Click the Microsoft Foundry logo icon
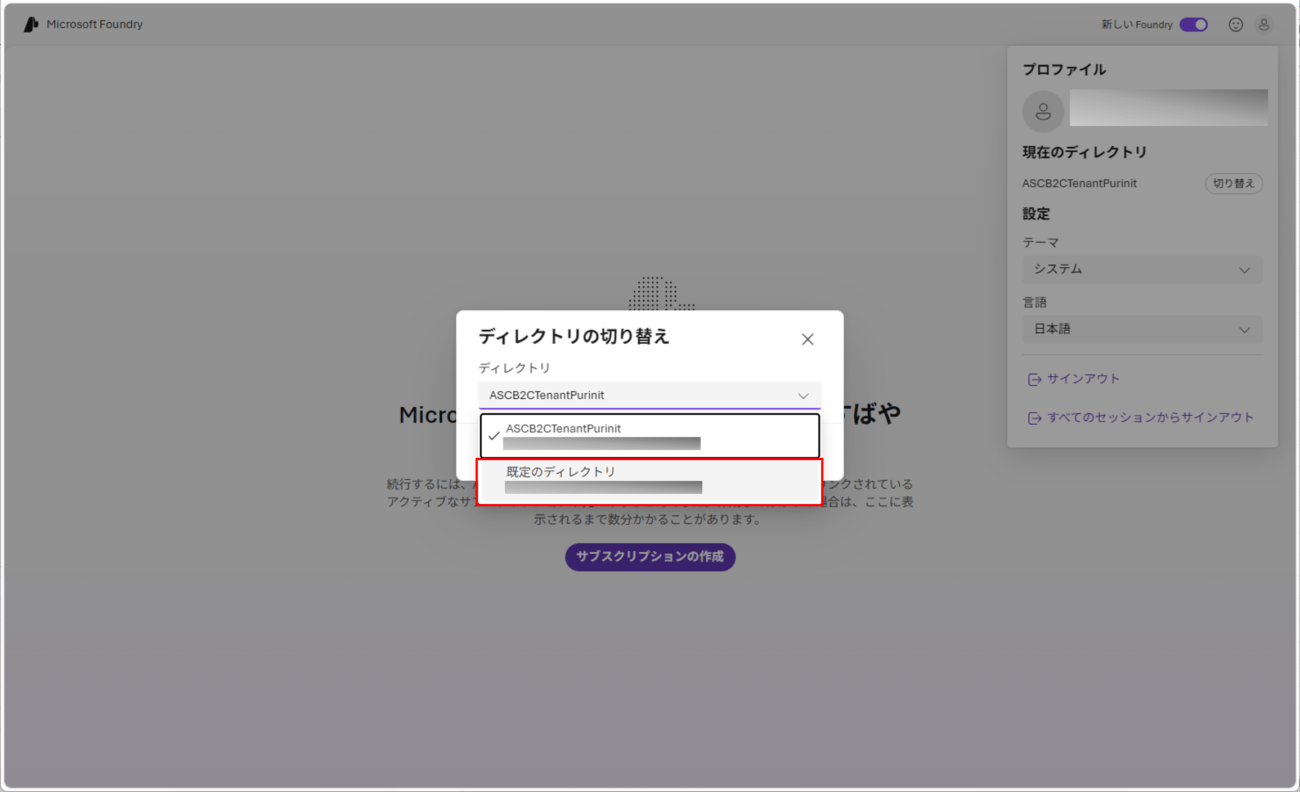The height and width of the screenshot is (792, 1300). pos(31,24)
